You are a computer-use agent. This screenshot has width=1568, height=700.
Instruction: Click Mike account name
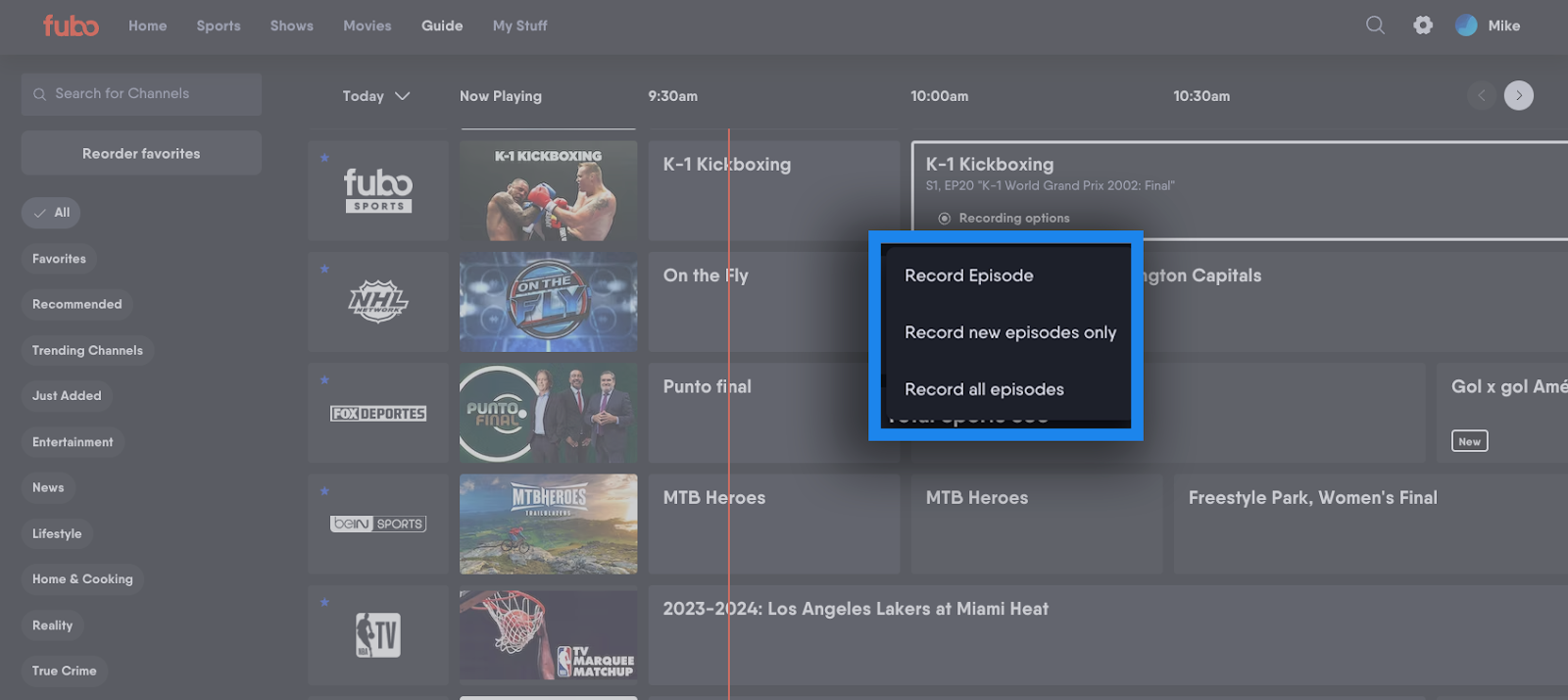click(1504, 25)
